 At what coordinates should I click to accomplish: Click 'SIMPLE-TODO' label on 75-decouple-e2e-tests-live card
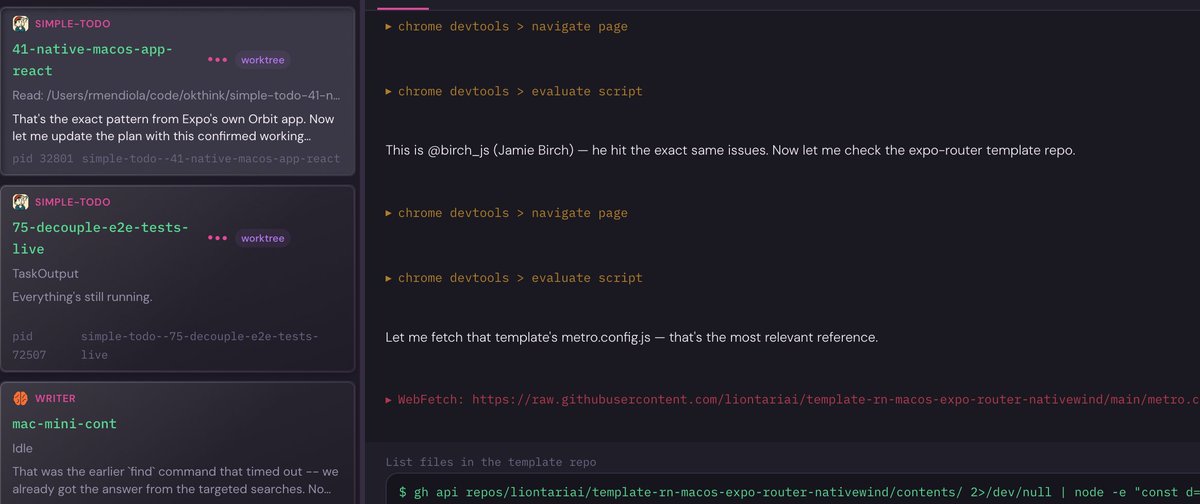tap(73, 202)
